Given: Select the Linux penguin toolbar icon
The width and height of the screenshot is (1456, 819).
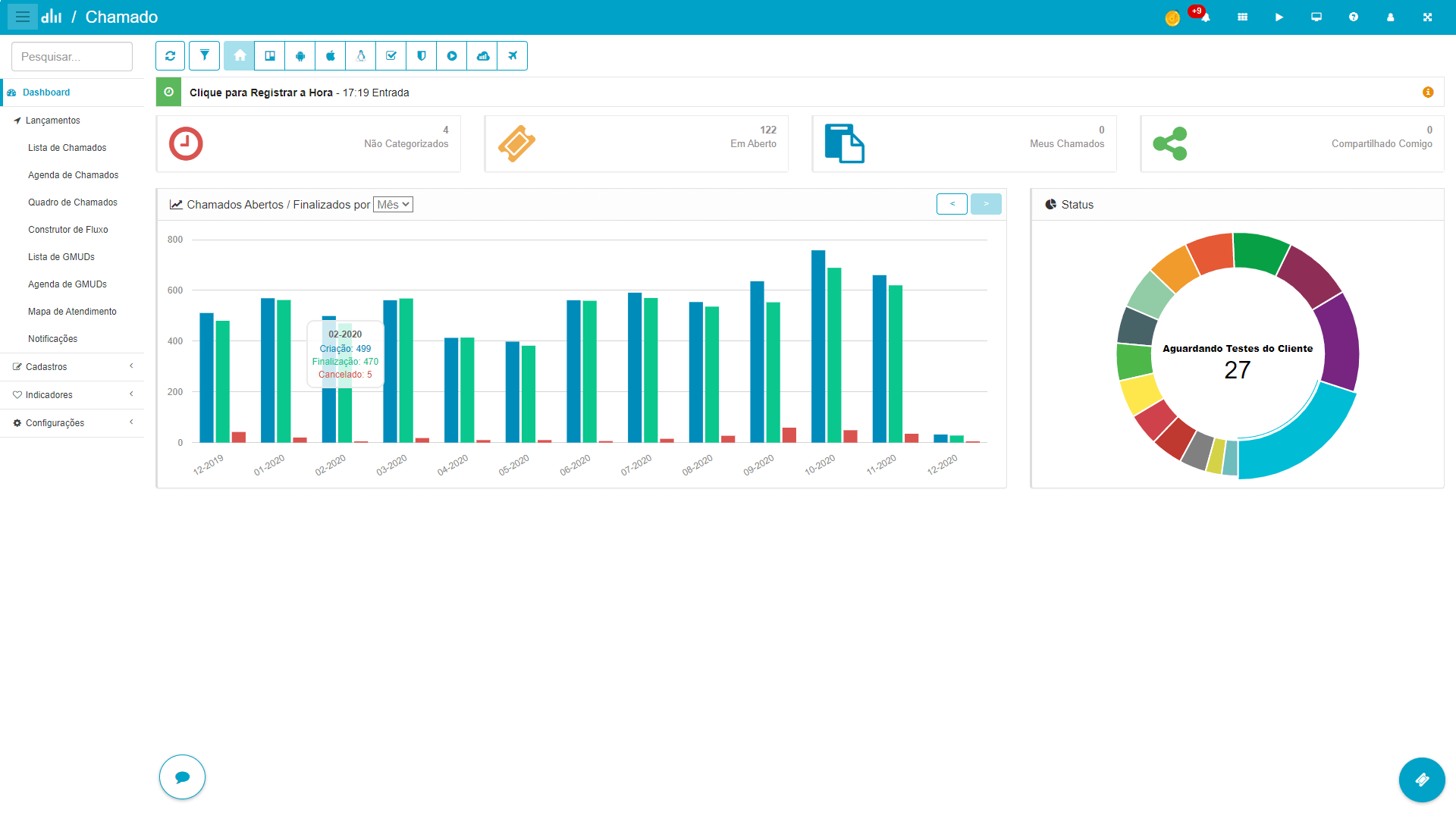Looking at the screenshot, I should [x=361, y=55].
